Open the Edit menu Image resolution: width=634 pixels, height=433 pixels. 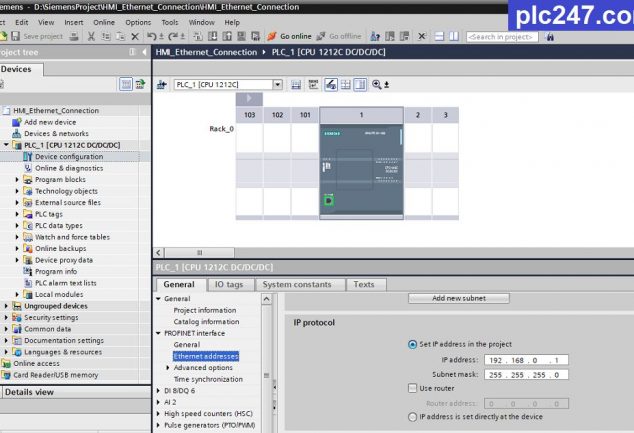pos(22,22)
